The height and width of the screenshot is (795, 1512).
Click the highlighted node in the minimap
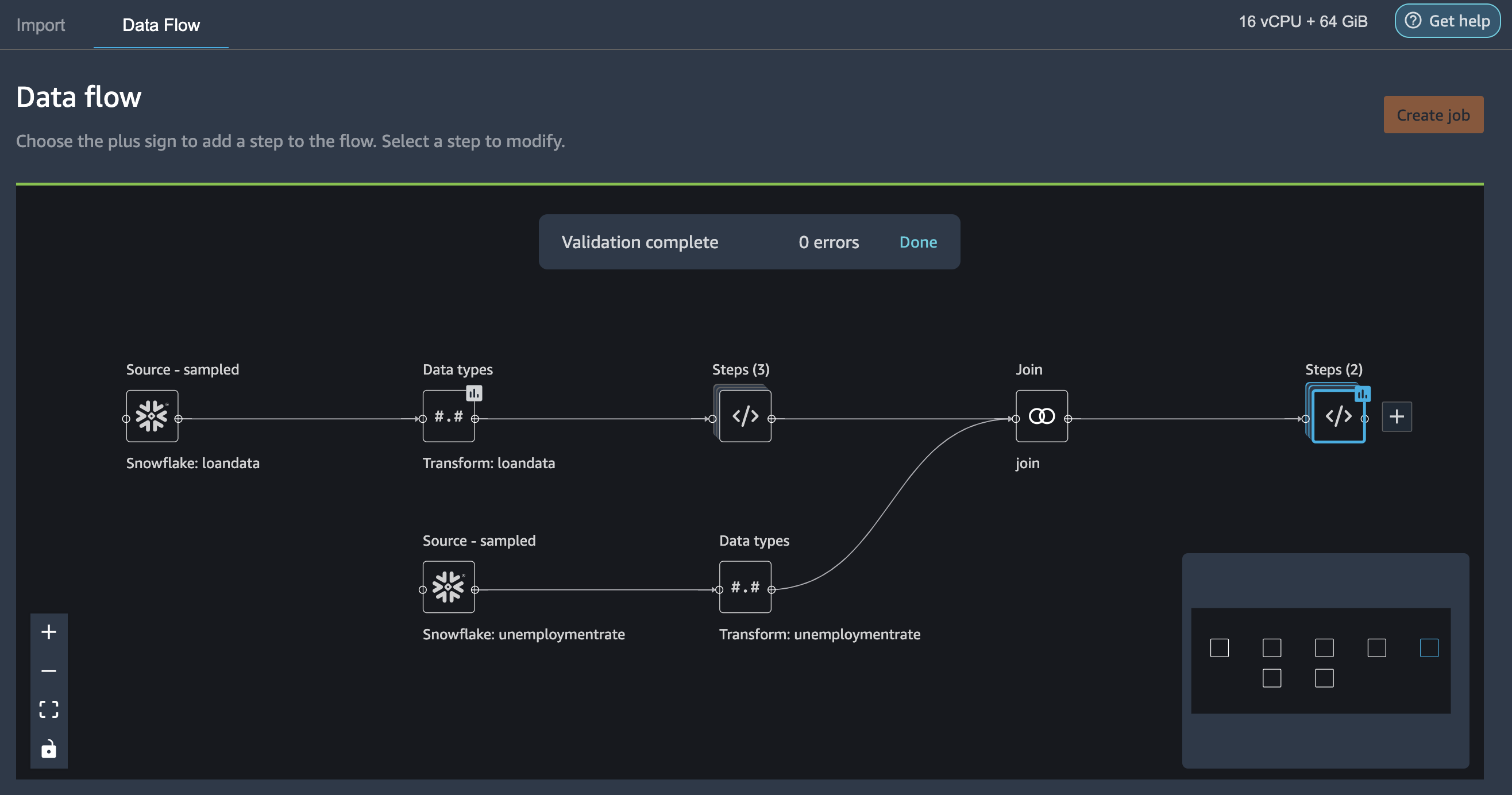pos(1429,648)
